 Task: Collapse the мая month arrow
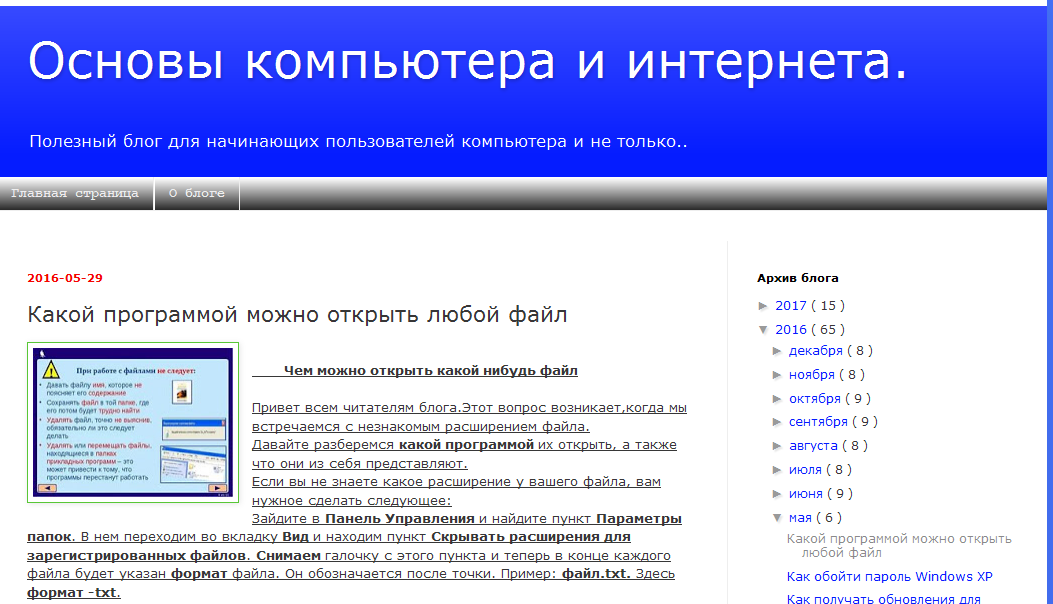778,518
